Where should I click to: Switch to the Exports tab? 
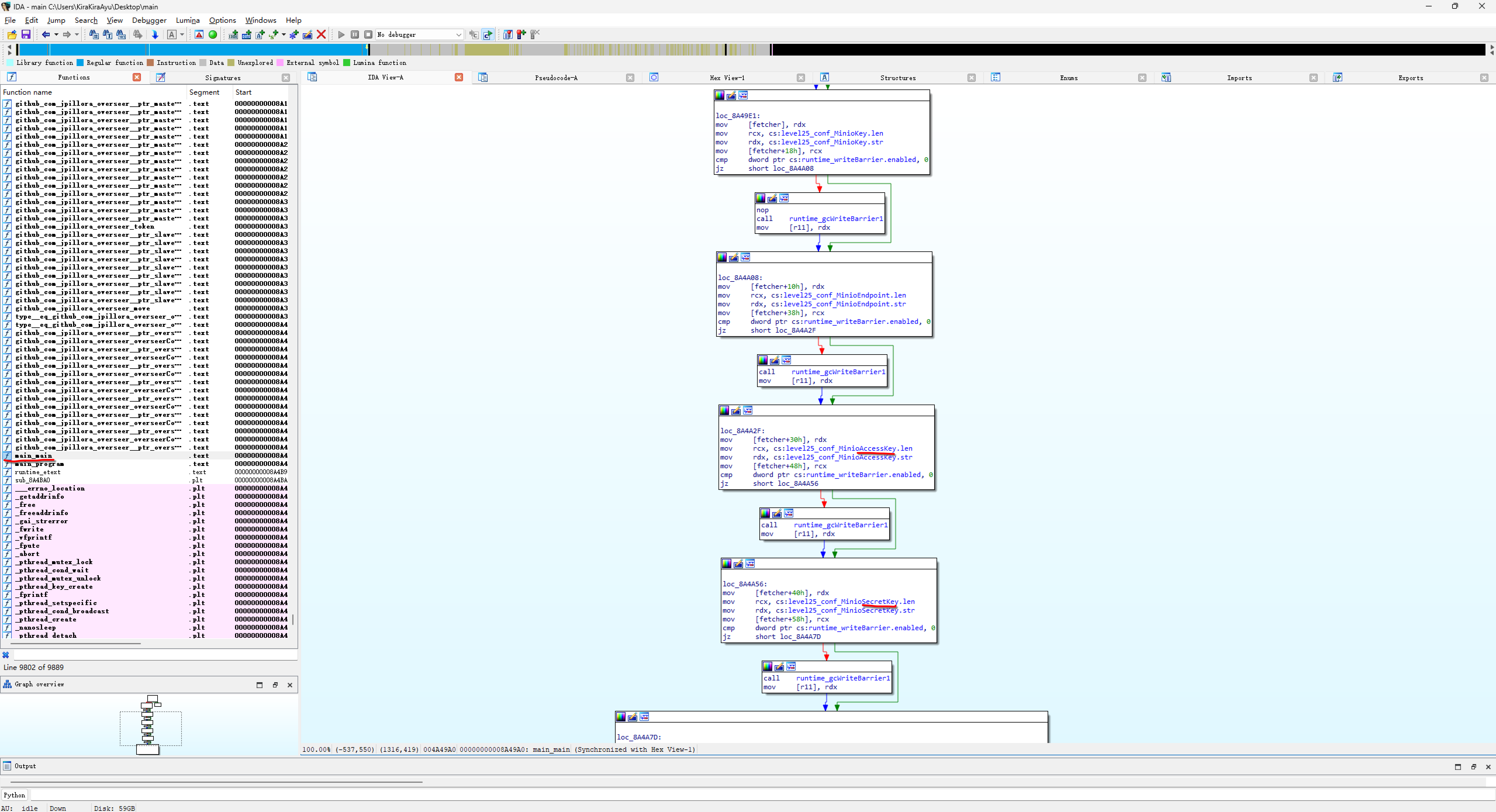[1410, 78]
